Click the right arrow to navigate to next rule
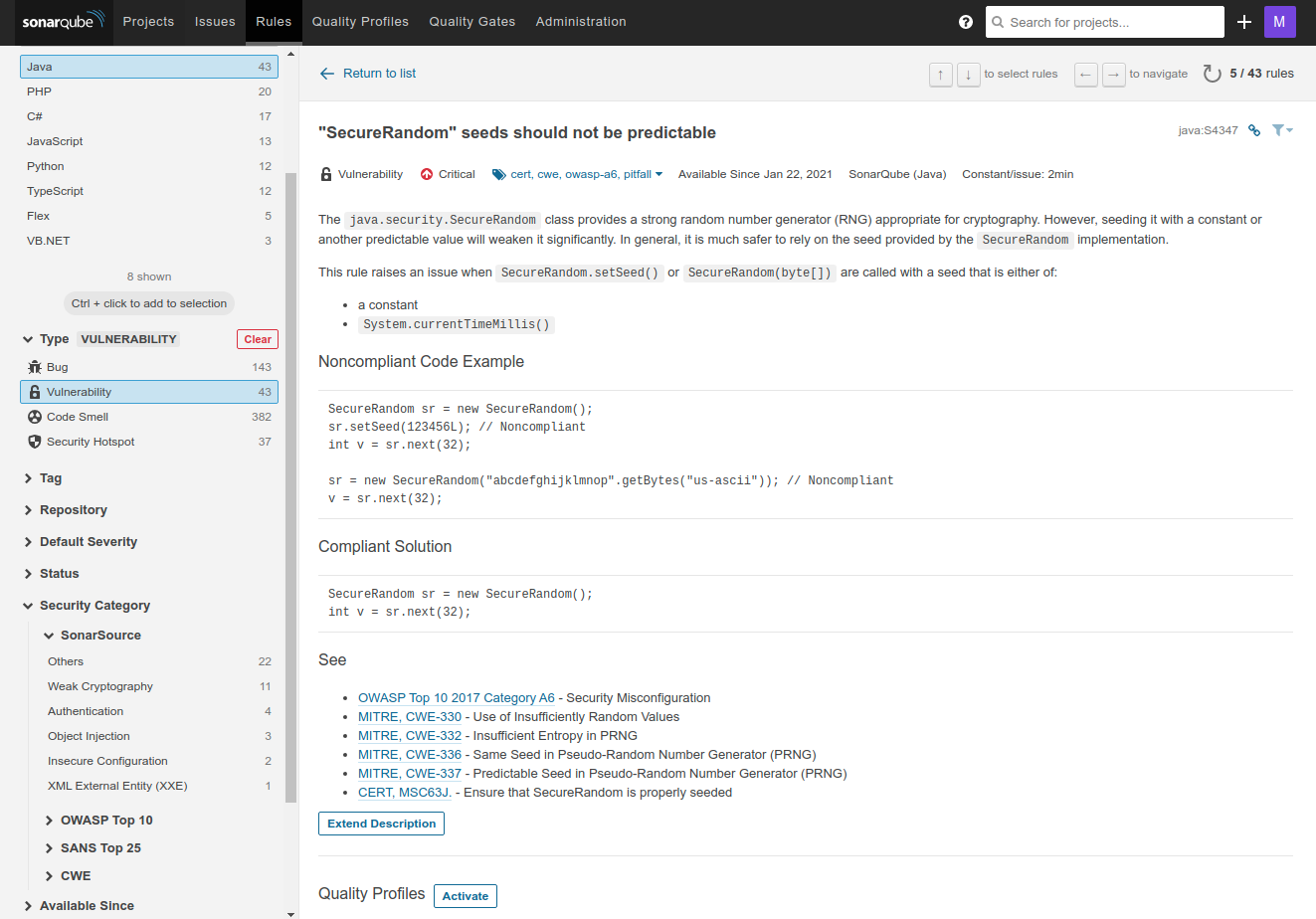 pyautogui.click(x=1113, y=74)
